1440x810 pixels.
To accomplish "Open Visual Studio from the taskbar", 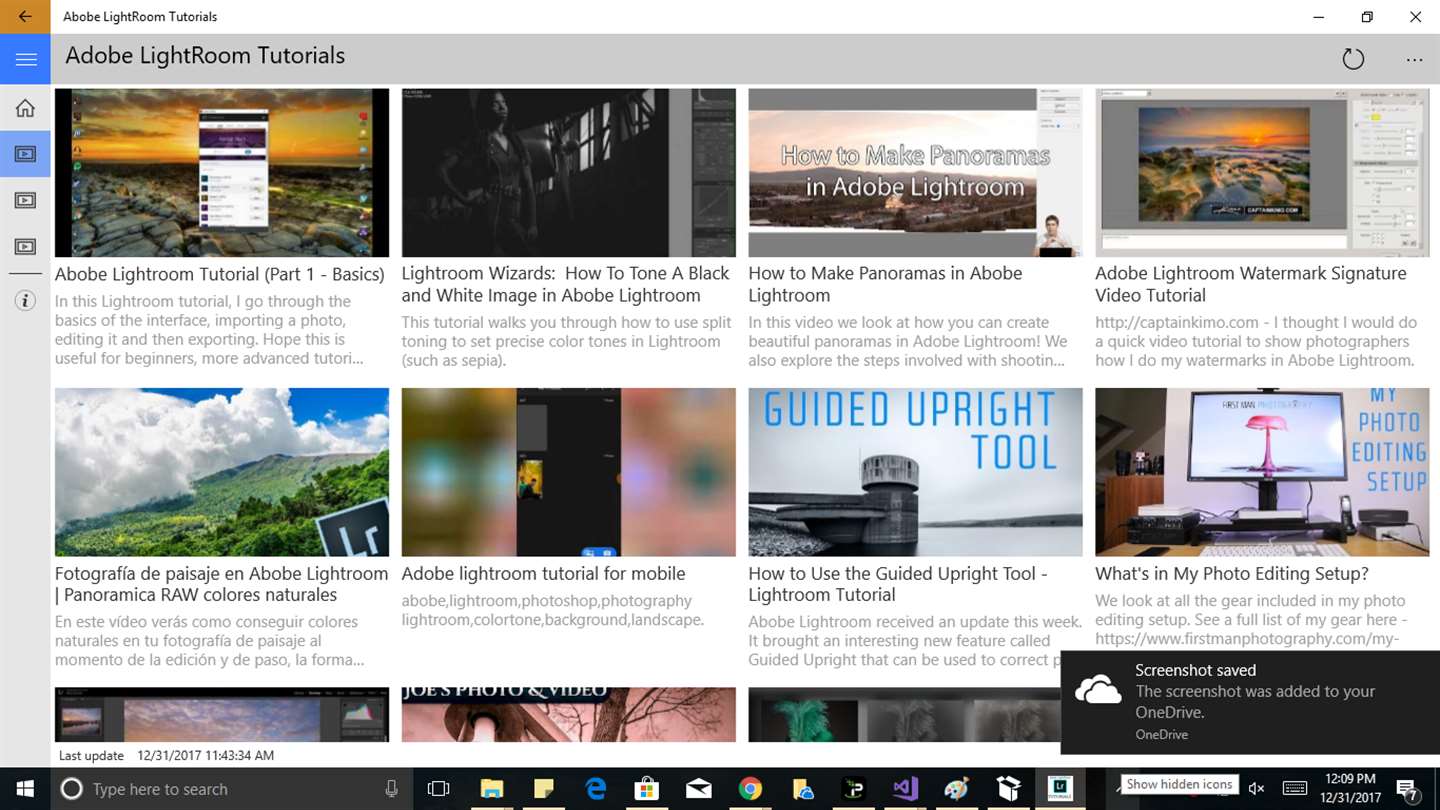I will (x=905, y=789).
